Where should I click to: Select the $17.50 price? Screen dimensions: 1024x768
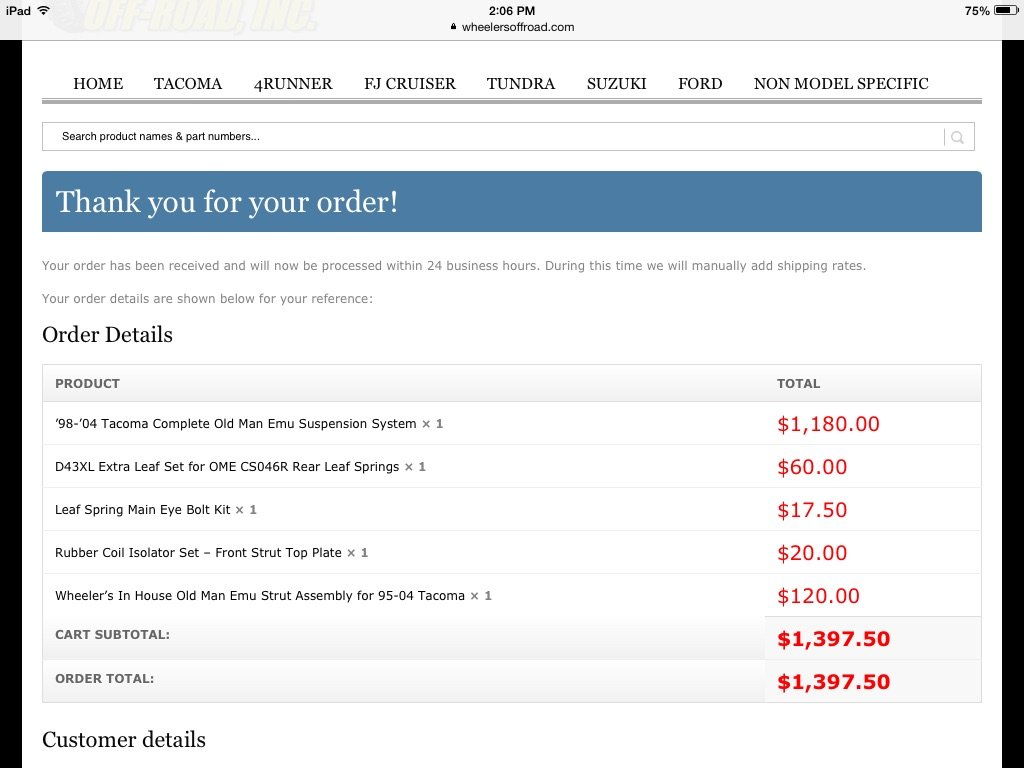click(x=812, y=510)
